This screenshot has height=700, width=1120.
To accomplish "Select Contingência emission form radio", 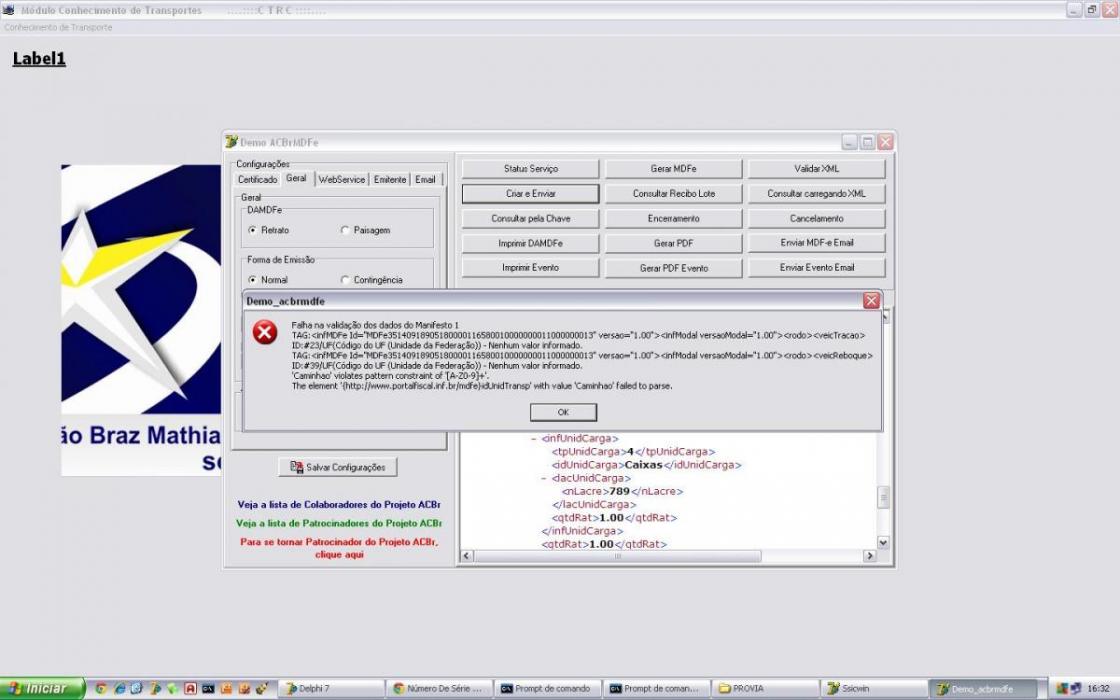I will tap(346, 280).
